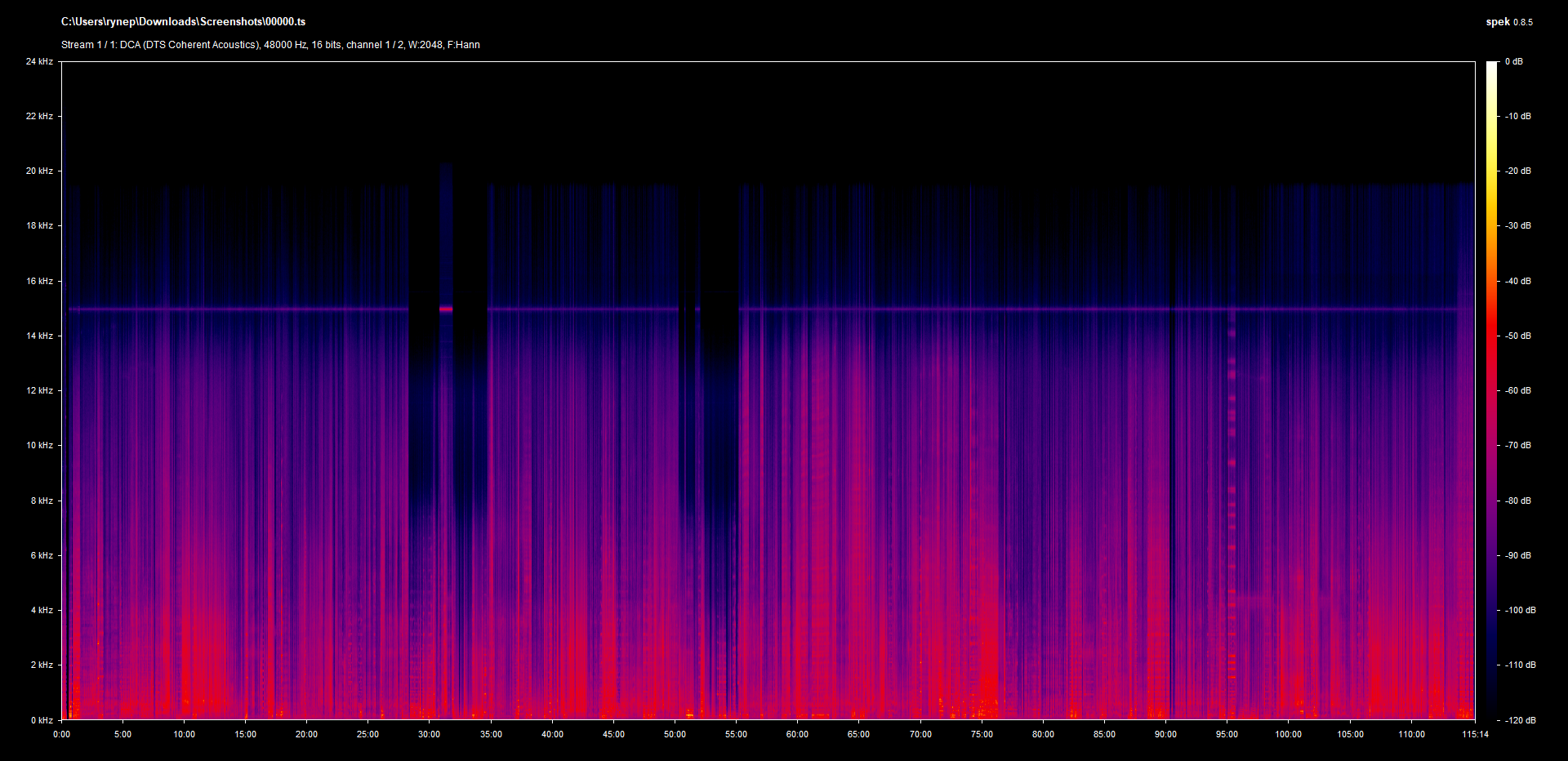Click the -120 dB scale label
The width and height of the screenshot is (1568, 761).
pyautogui.click(x=1520, y=720)
